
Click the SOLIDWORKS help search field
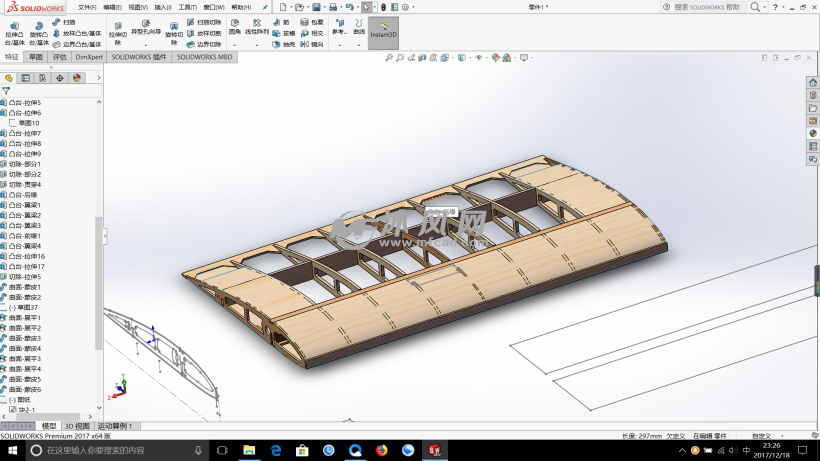tap(707, 7)
